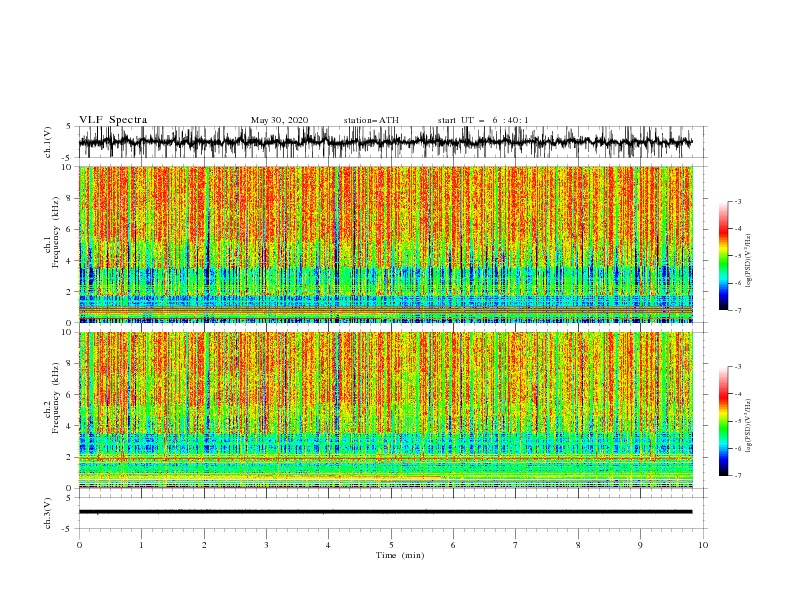Click the lower log(PSD) colorbar label
This screenshot has width=792, height=612.
click(x=748, y=427)
